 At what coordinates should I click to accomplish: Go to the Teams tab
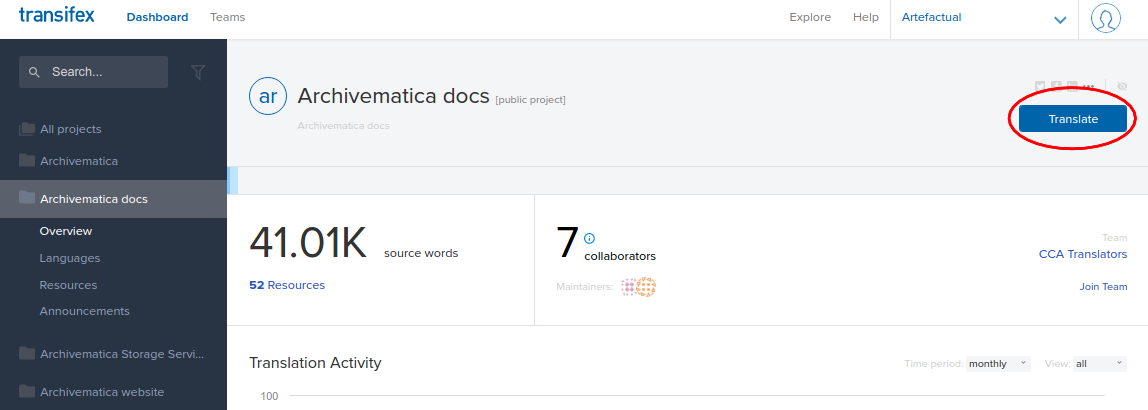(227, 17)
